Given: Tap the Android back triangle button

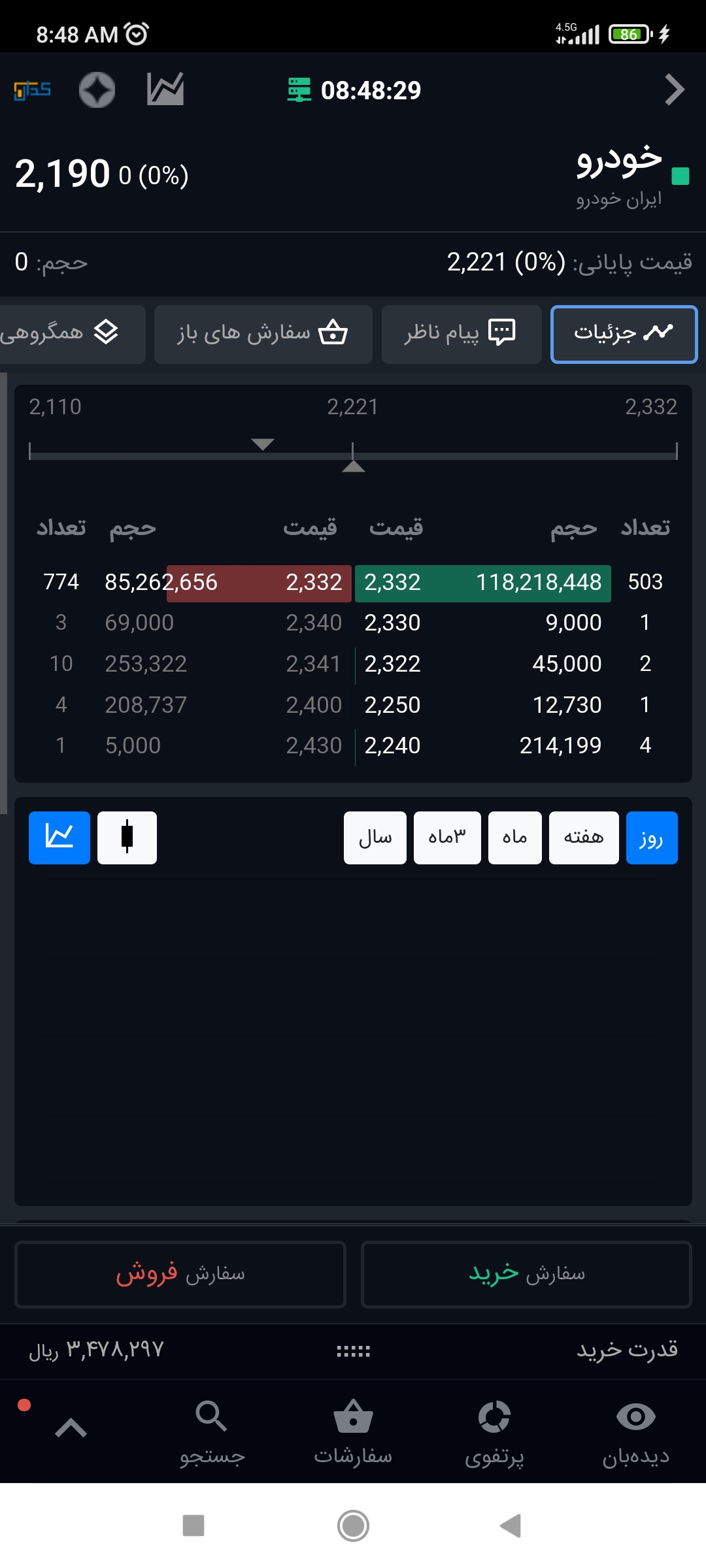Looking at the screenshot, I should point(511,1526).
